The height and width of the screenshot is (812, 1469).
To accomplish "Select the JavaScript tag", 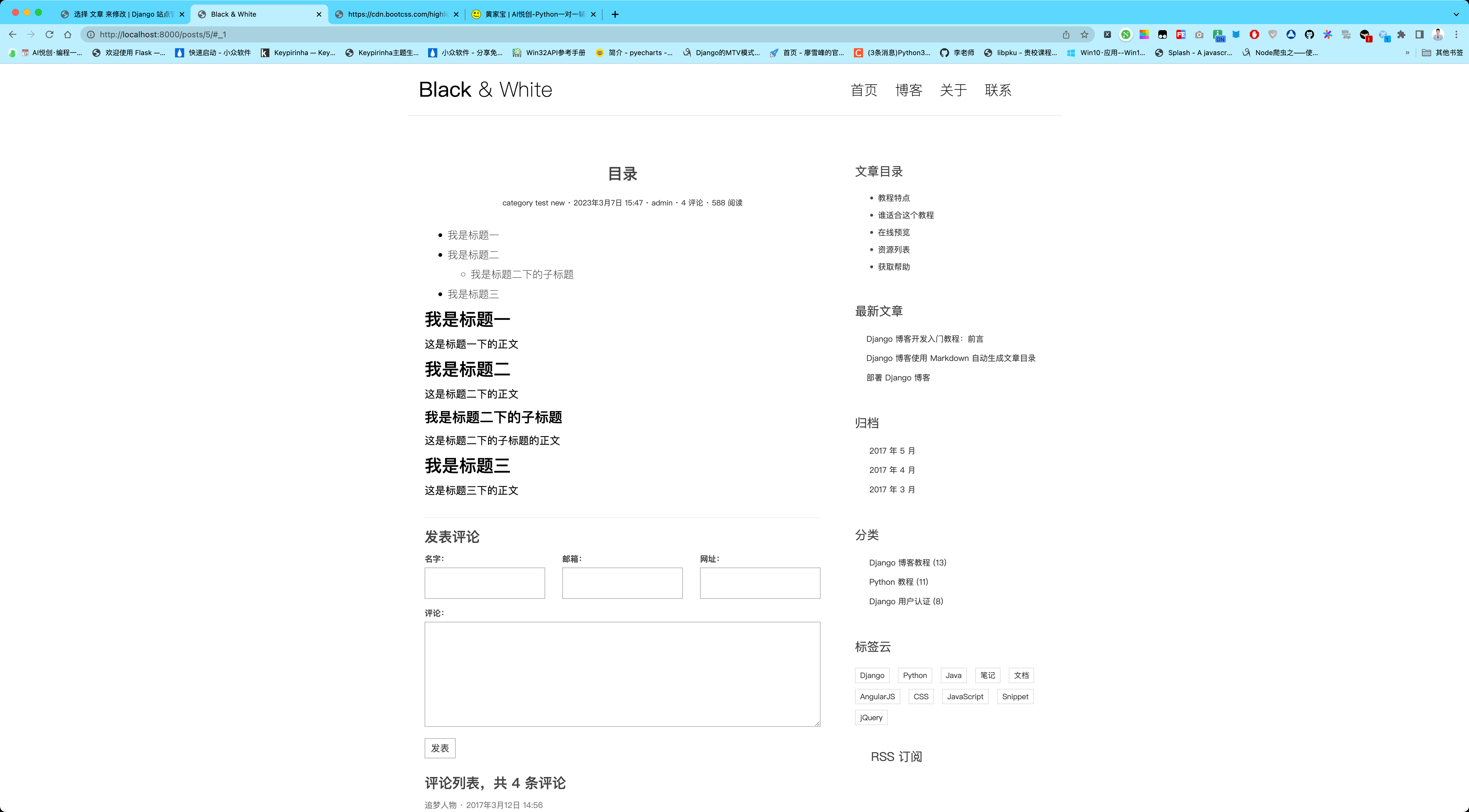I will pyautogui.click(x=965, y=696).
